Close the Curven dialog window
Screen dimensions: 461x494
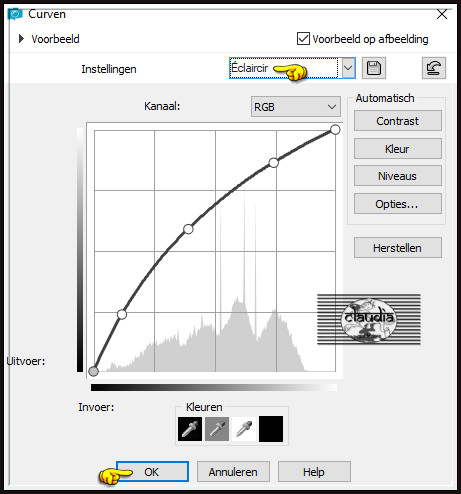tap(442, 14)
